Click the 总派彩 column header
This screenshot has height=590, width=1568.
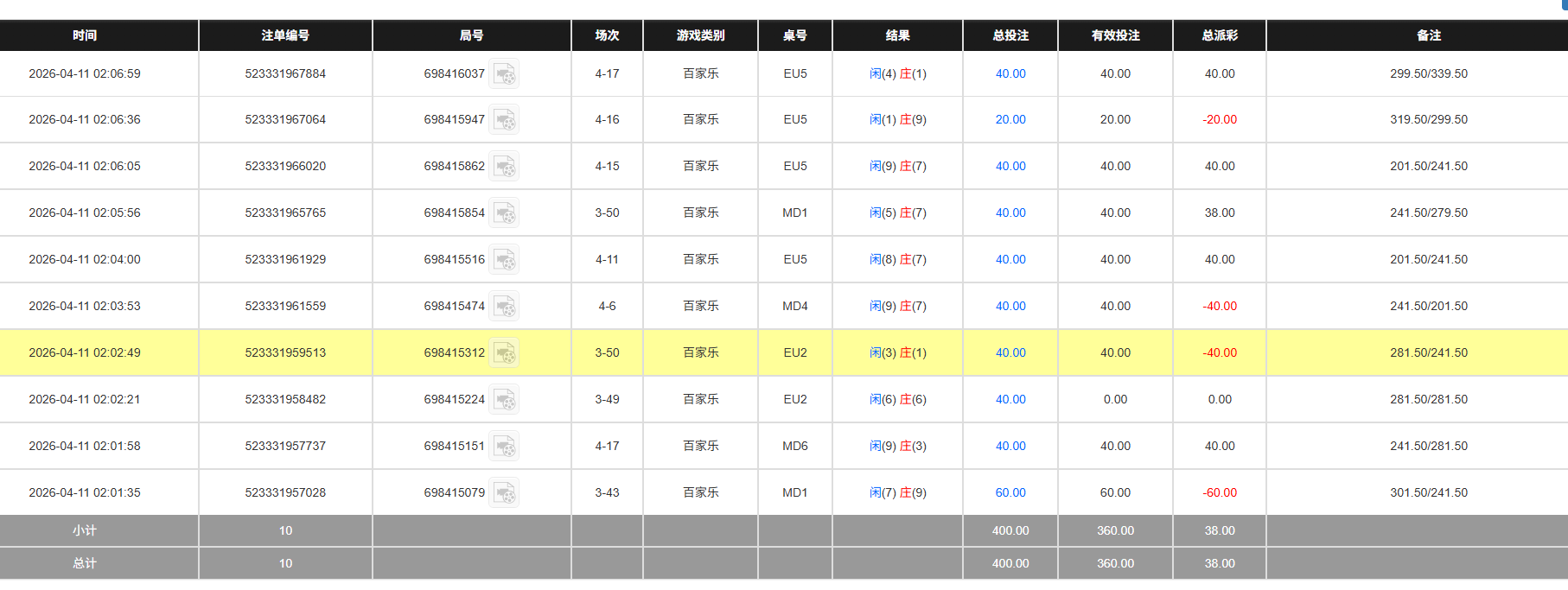click(x=1220, y=35)
